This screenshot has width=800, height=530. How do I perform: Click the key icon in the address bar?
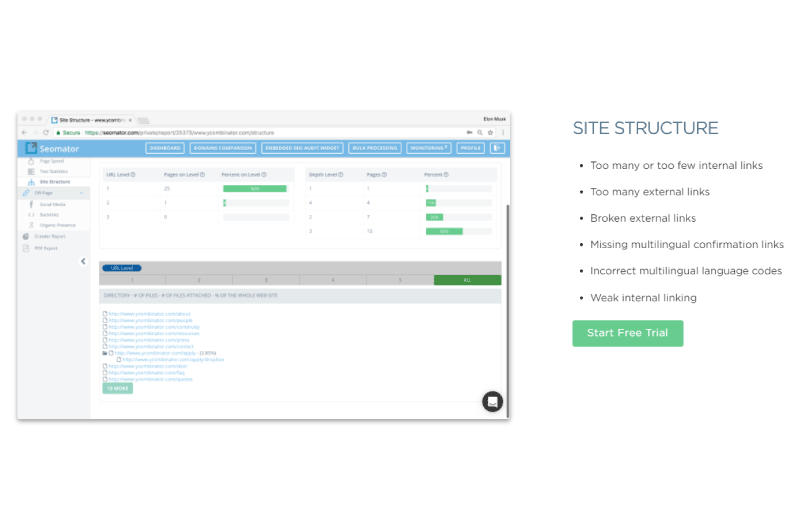[x=469, y=133]
